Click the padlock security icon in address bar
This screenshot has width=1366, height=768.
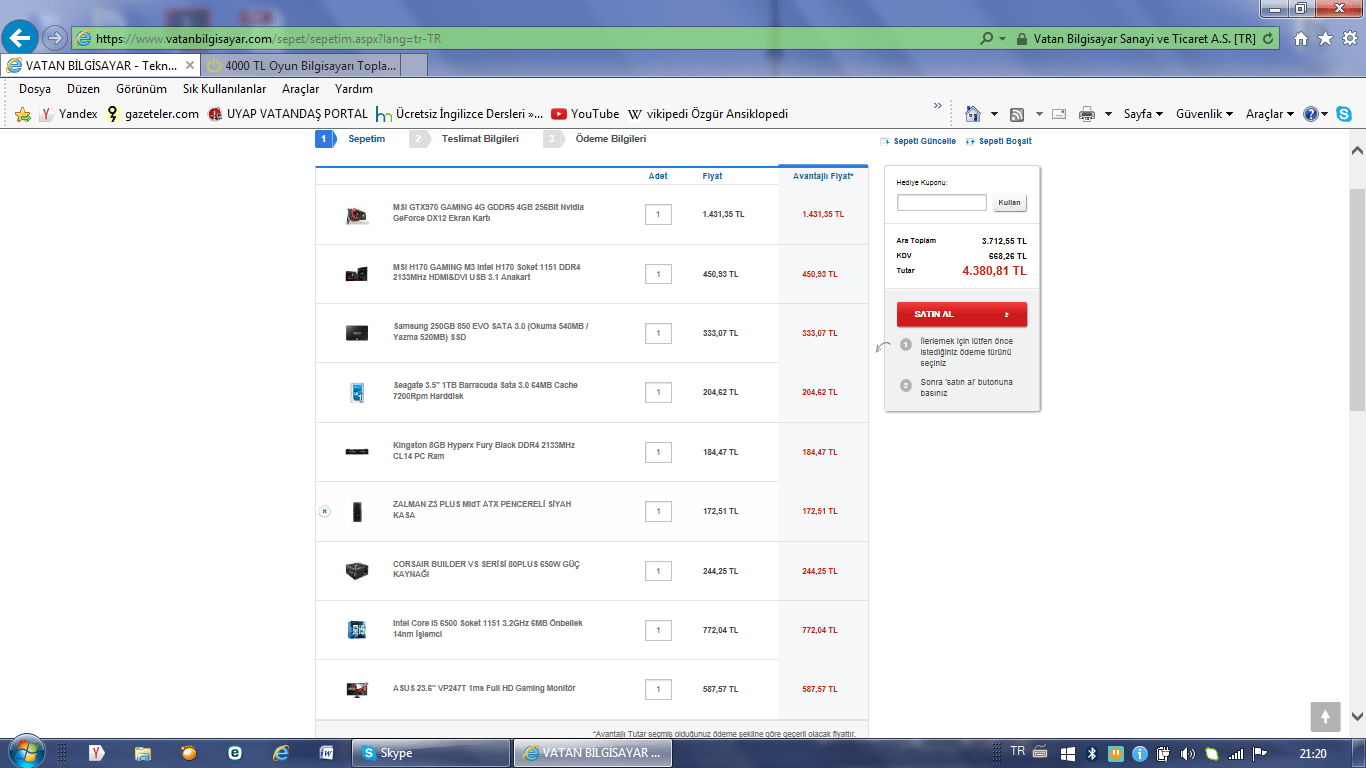pos(1021,39)
